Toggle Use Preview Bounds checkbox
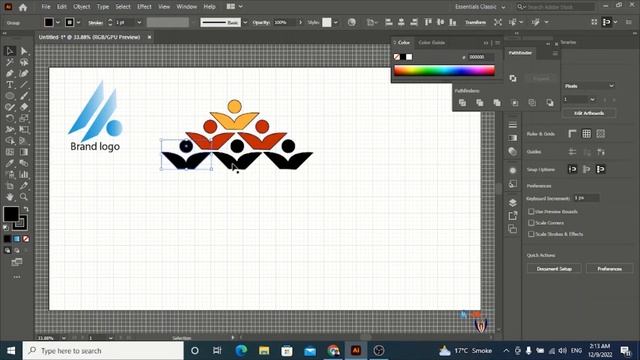The image size is (640, 360). click(x=531, y=211)
